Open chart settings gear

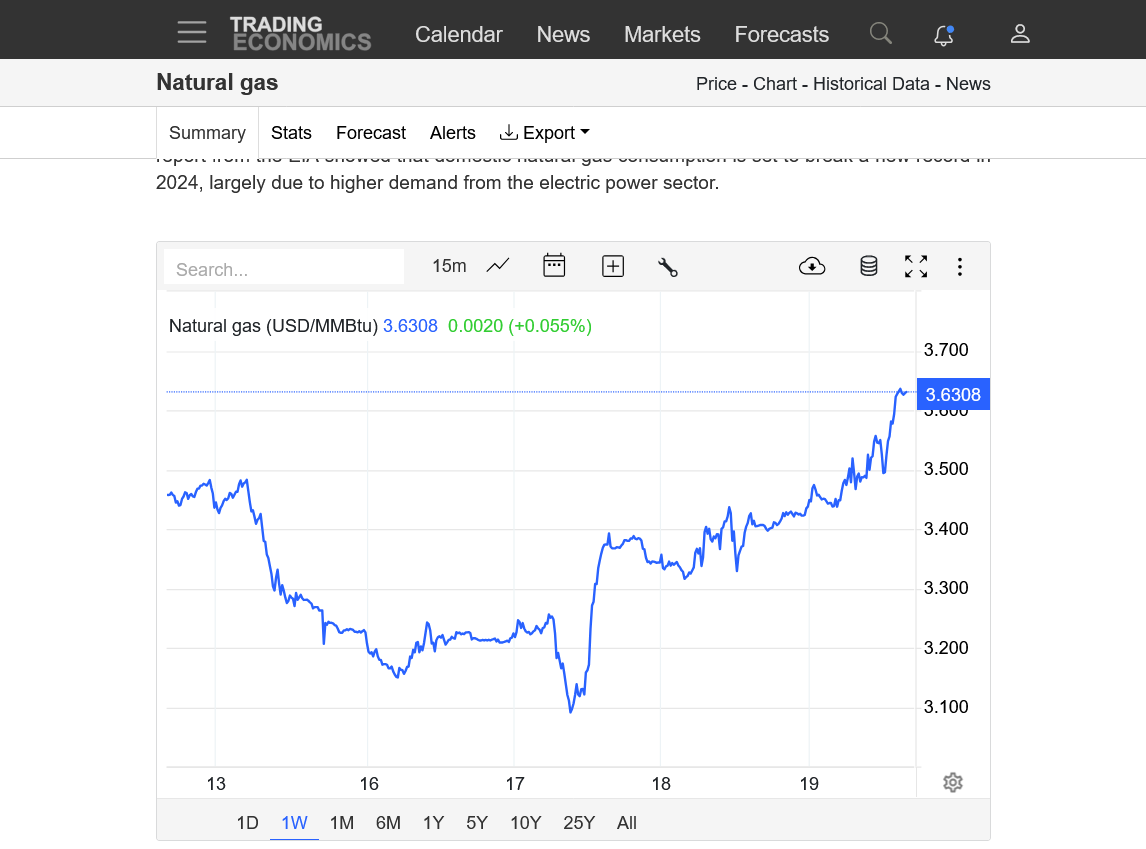pyautogui.click(x=953, y=782)
